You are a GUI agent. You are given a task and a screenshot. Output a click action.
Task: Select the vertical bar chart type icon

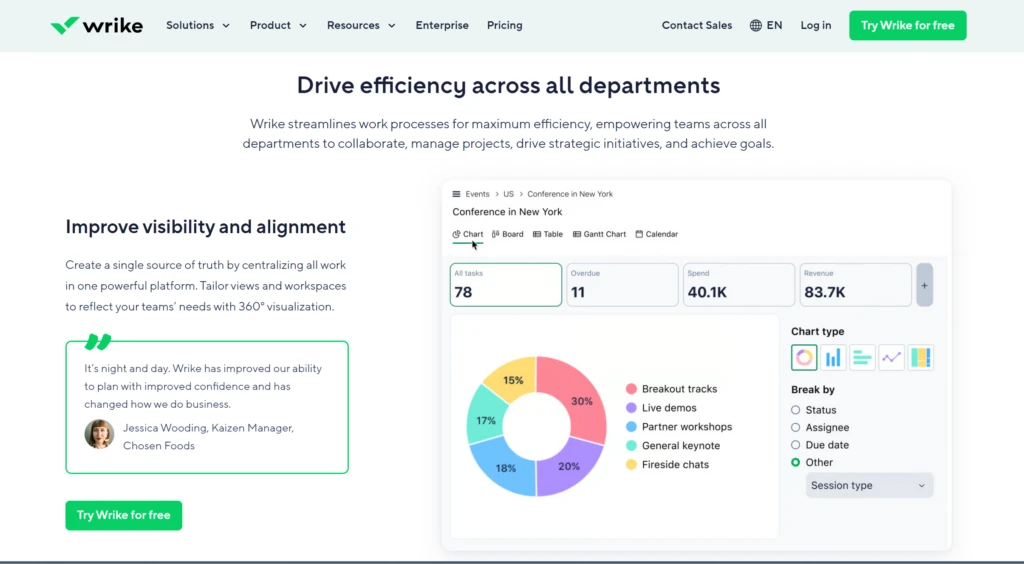(x=833, y=357)
